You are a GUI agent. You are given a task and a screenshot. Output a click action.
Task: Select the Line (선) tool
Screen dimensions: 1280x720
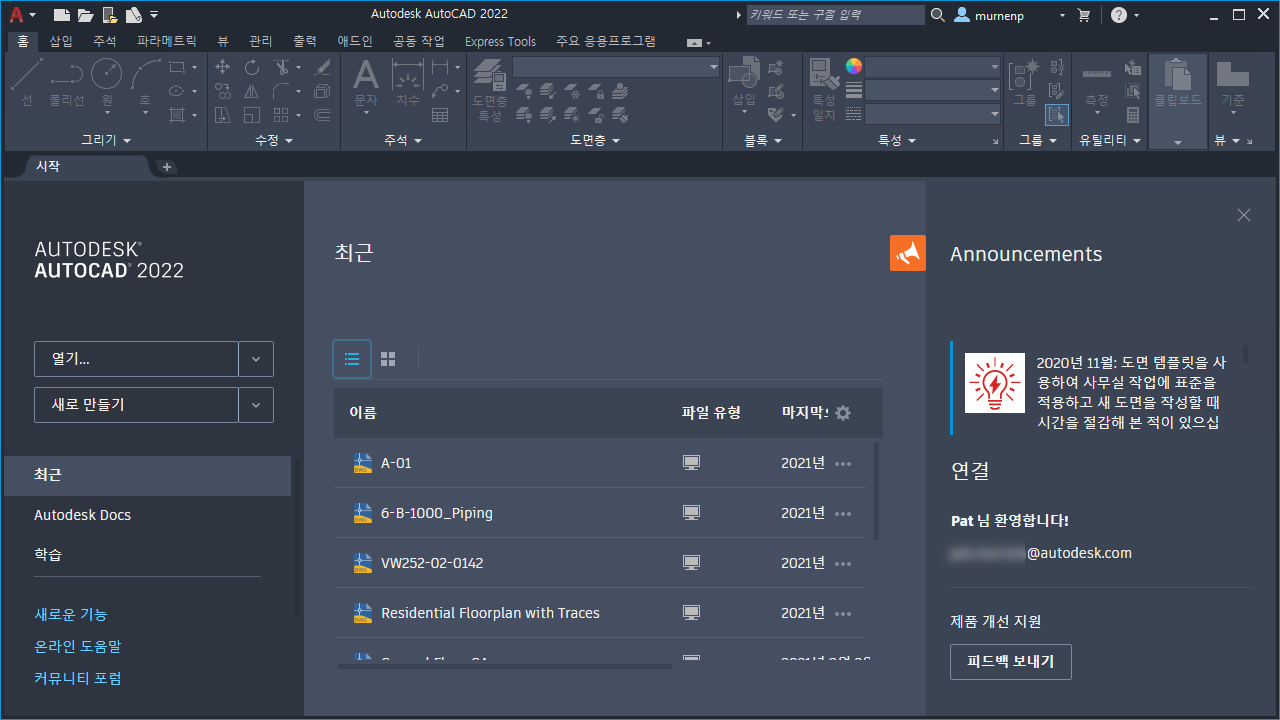[27, 82]
